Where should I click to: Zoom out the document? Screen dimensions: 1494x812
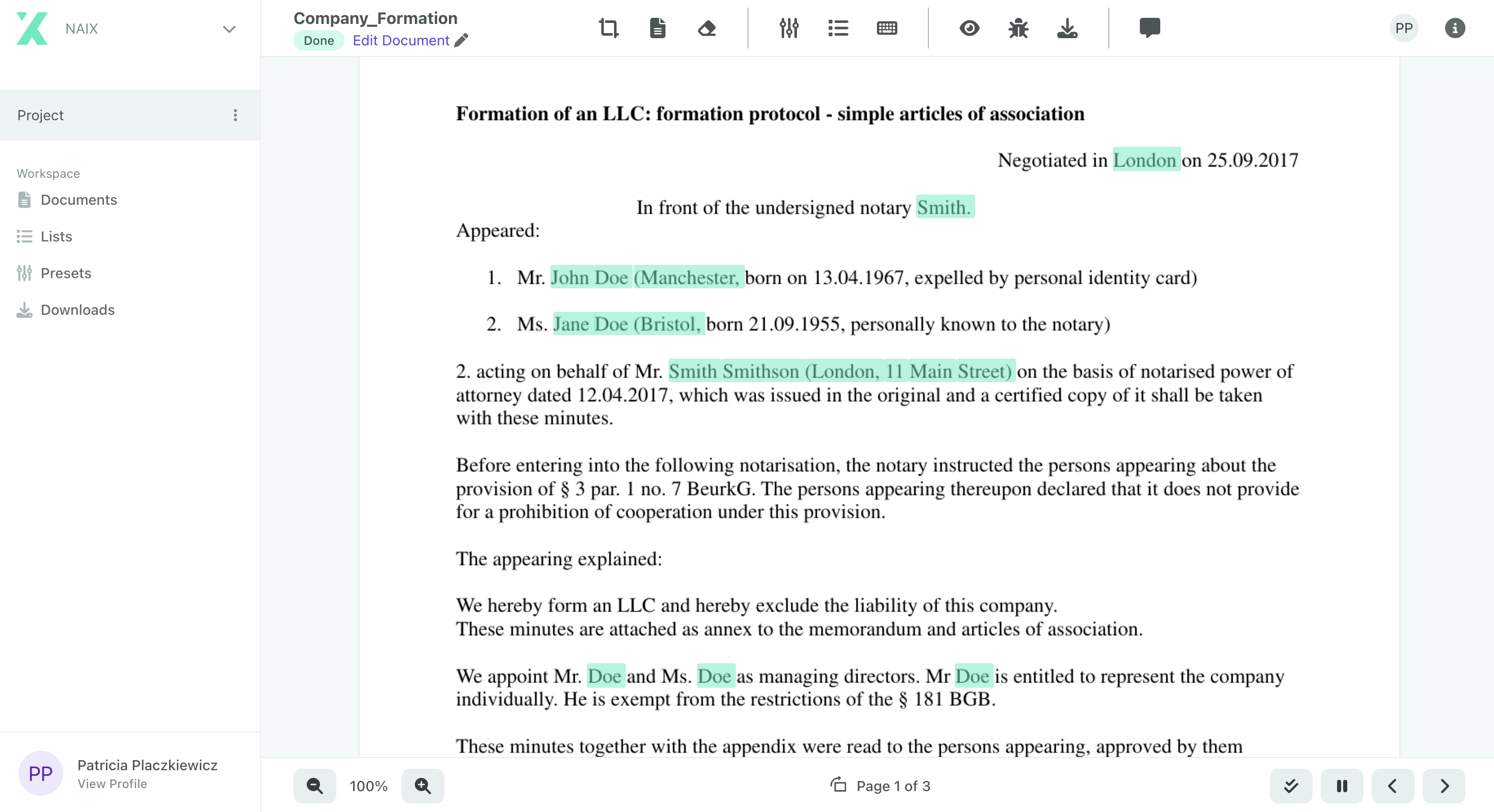click(x=314, y=786)
